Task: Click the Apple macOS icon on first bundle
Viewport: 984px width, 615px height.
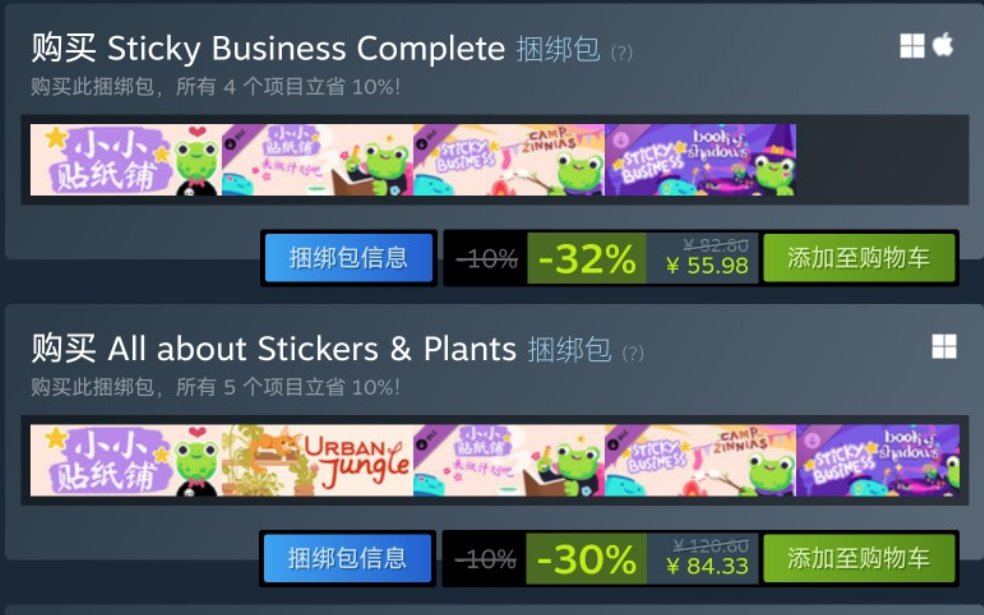Action: coord(943,45)
